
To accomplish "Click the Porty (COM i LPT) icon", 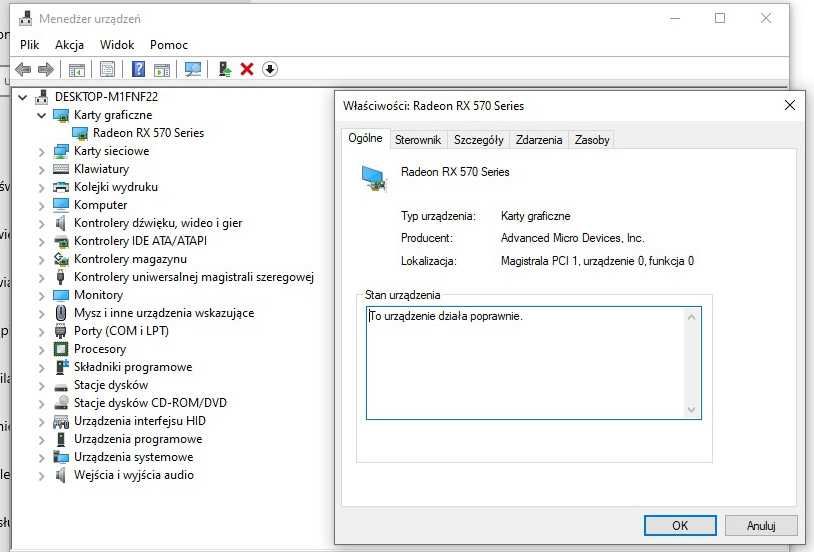I will click(x=61, y=331).
